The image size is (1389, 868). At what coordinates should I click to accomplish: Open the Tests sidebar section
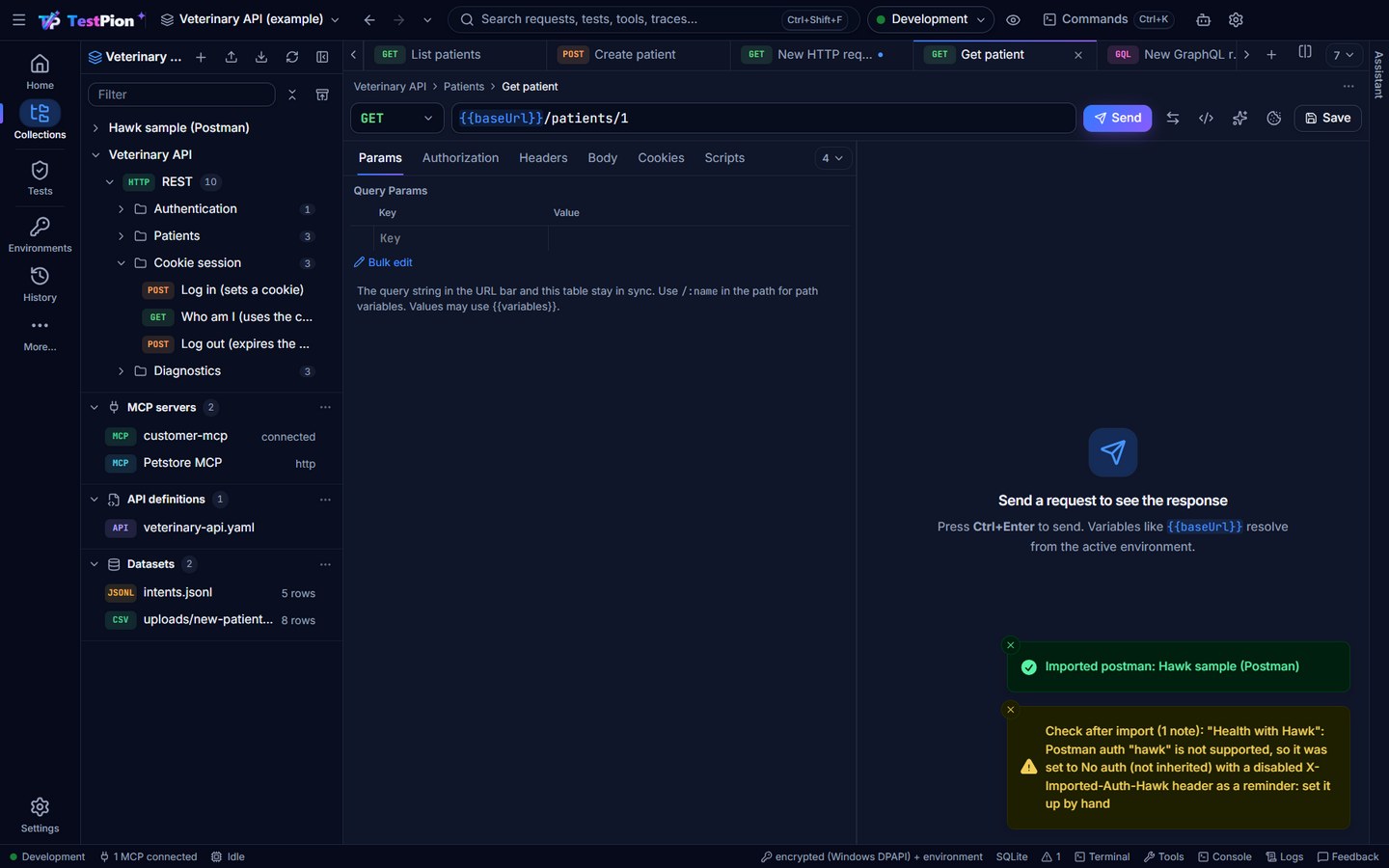[40, 177]
